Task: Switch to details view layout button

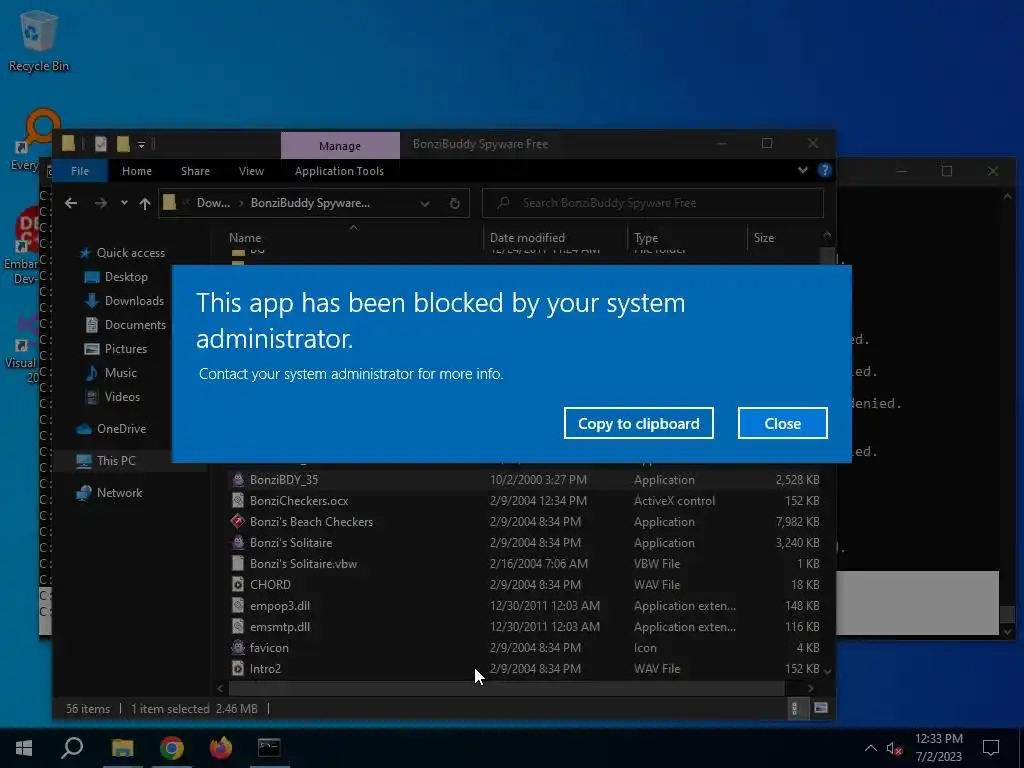Action: click(795, 708)
